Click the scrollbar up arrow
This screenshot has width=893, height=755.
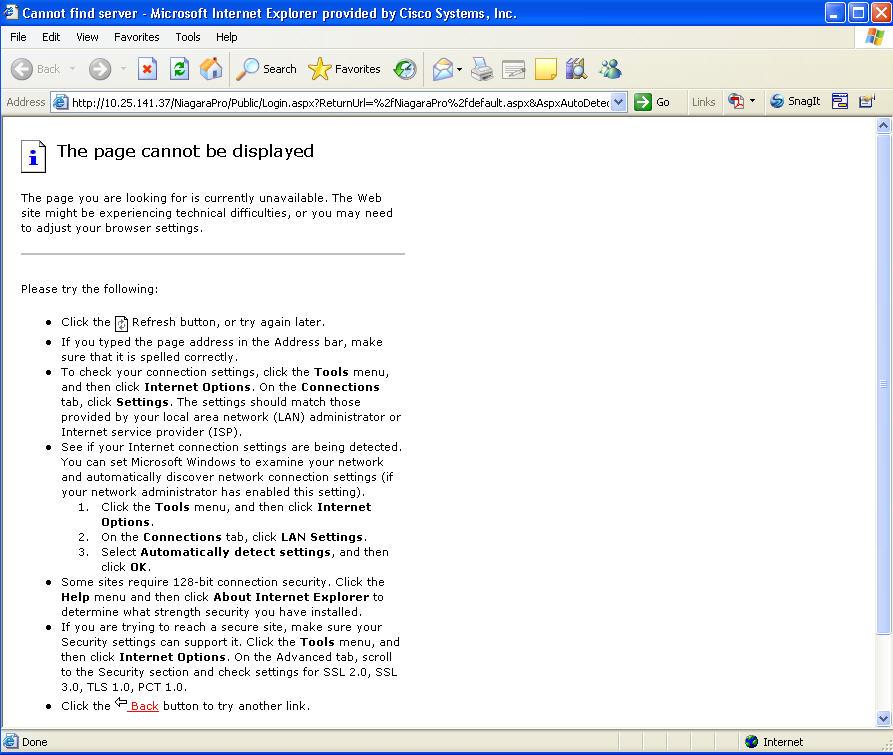click(x=883, y=125)
